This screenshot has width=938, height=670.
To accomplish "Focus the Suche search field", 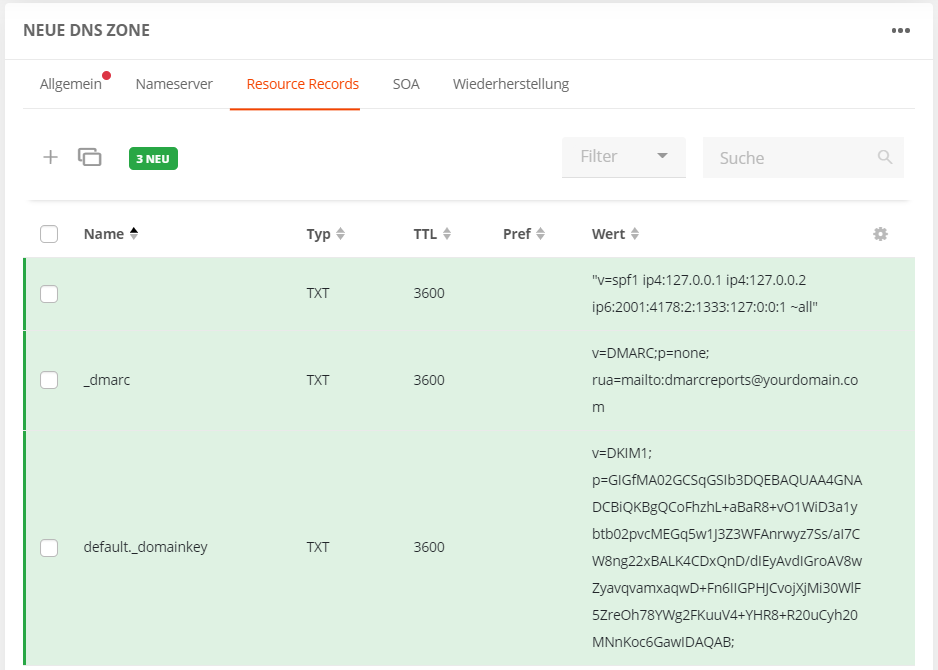I will 803,157.
